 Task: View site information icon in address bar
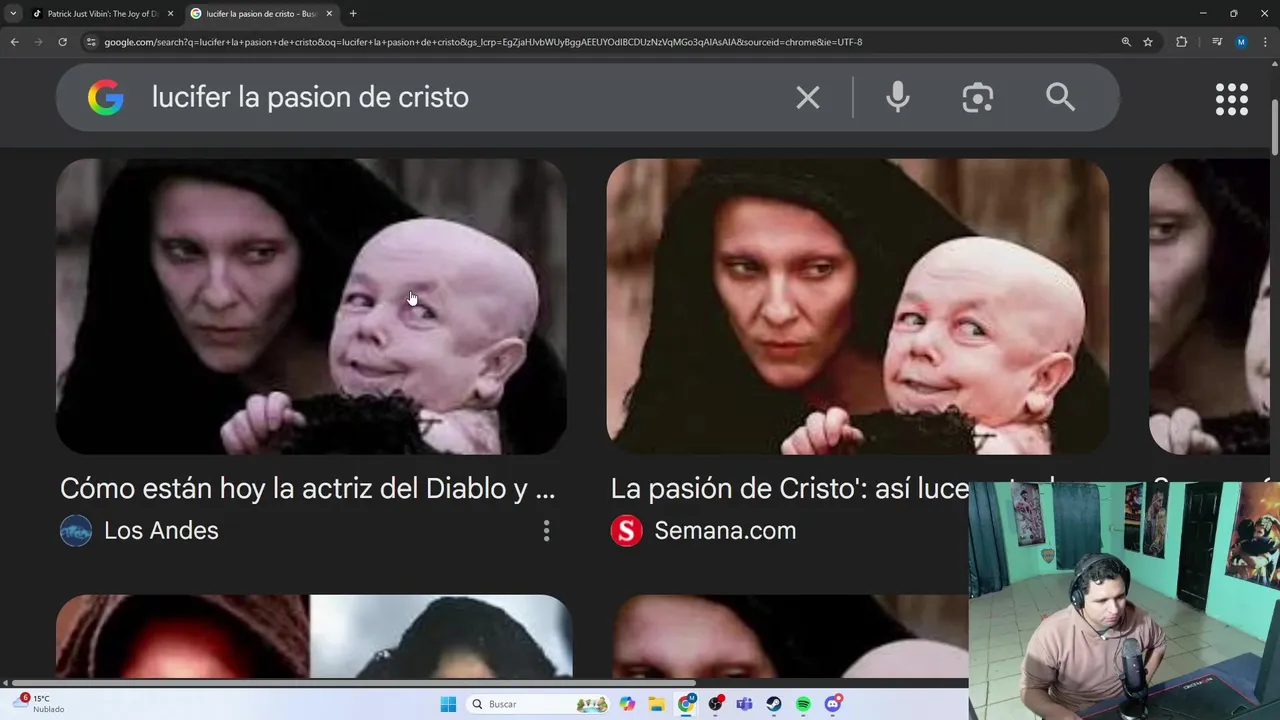[x=91, y=42]
